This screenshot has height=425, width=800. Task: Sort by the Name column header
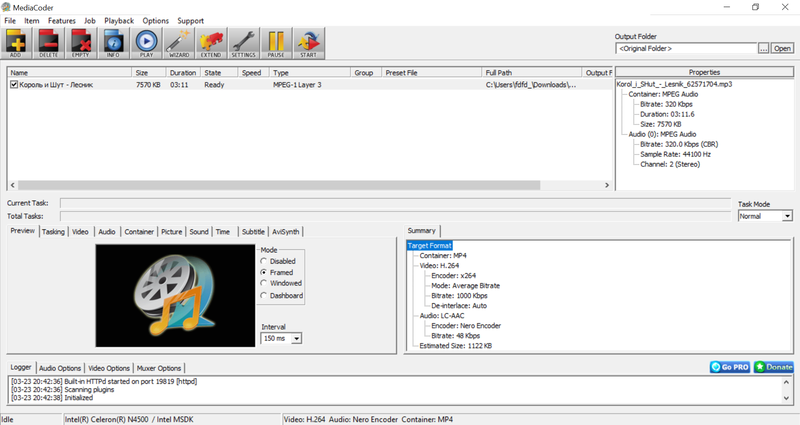69,72
